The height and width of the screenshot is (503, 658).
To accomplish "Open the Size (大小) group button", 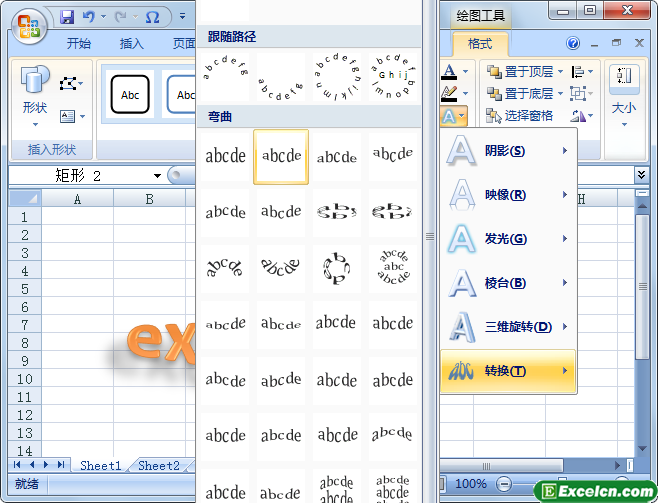I will [624, 96].
